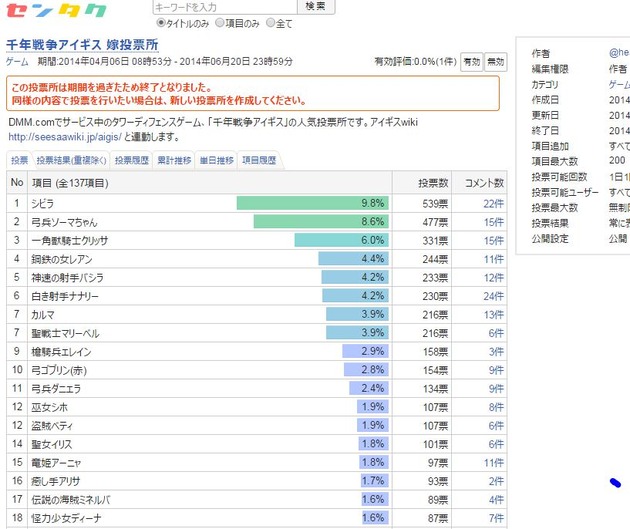Open the 9件 comments for 弓ゴブリン(赤)
630x529 pixels.
pos(496,370)
